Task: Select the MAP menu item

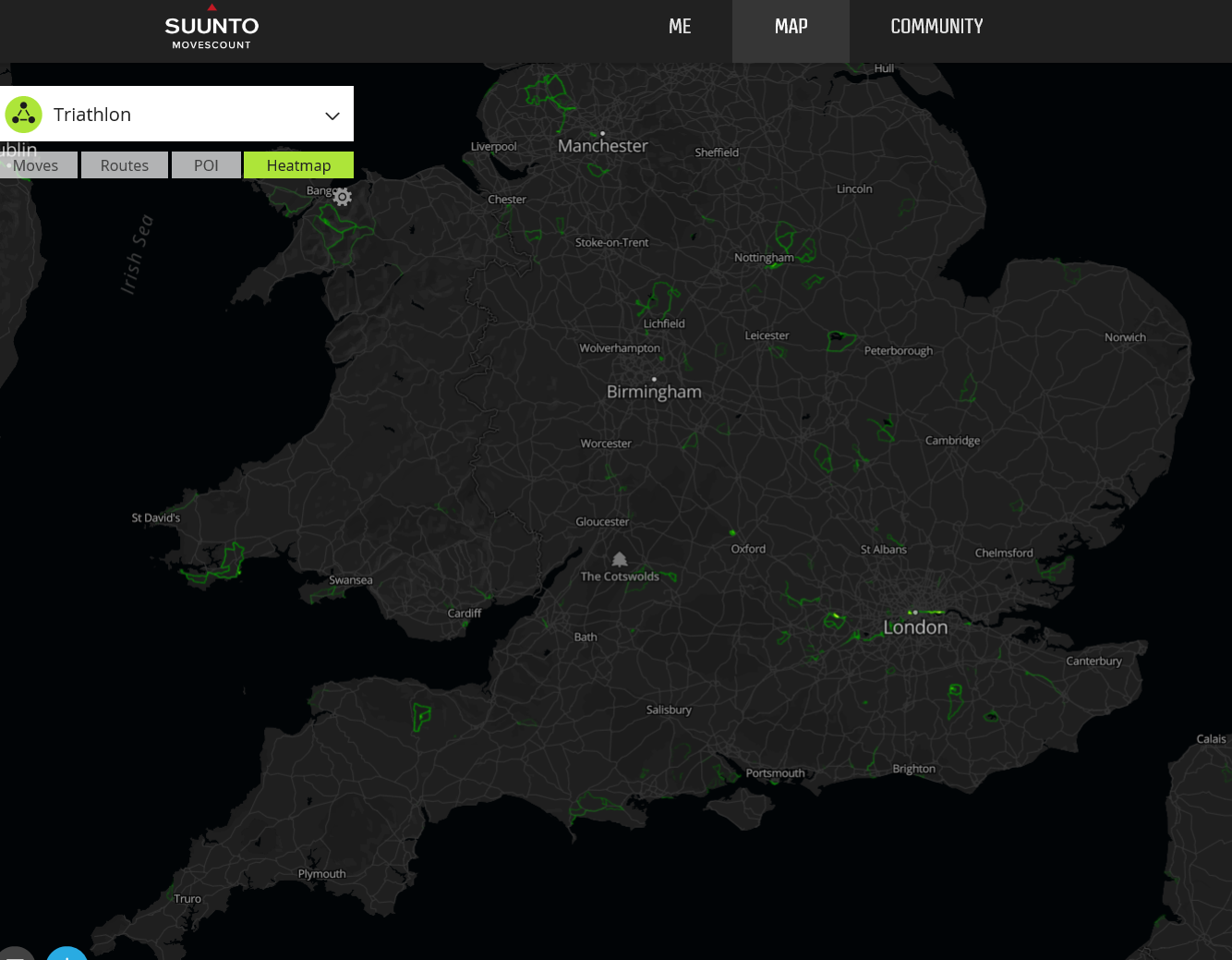Action: (x=791, y=27)
